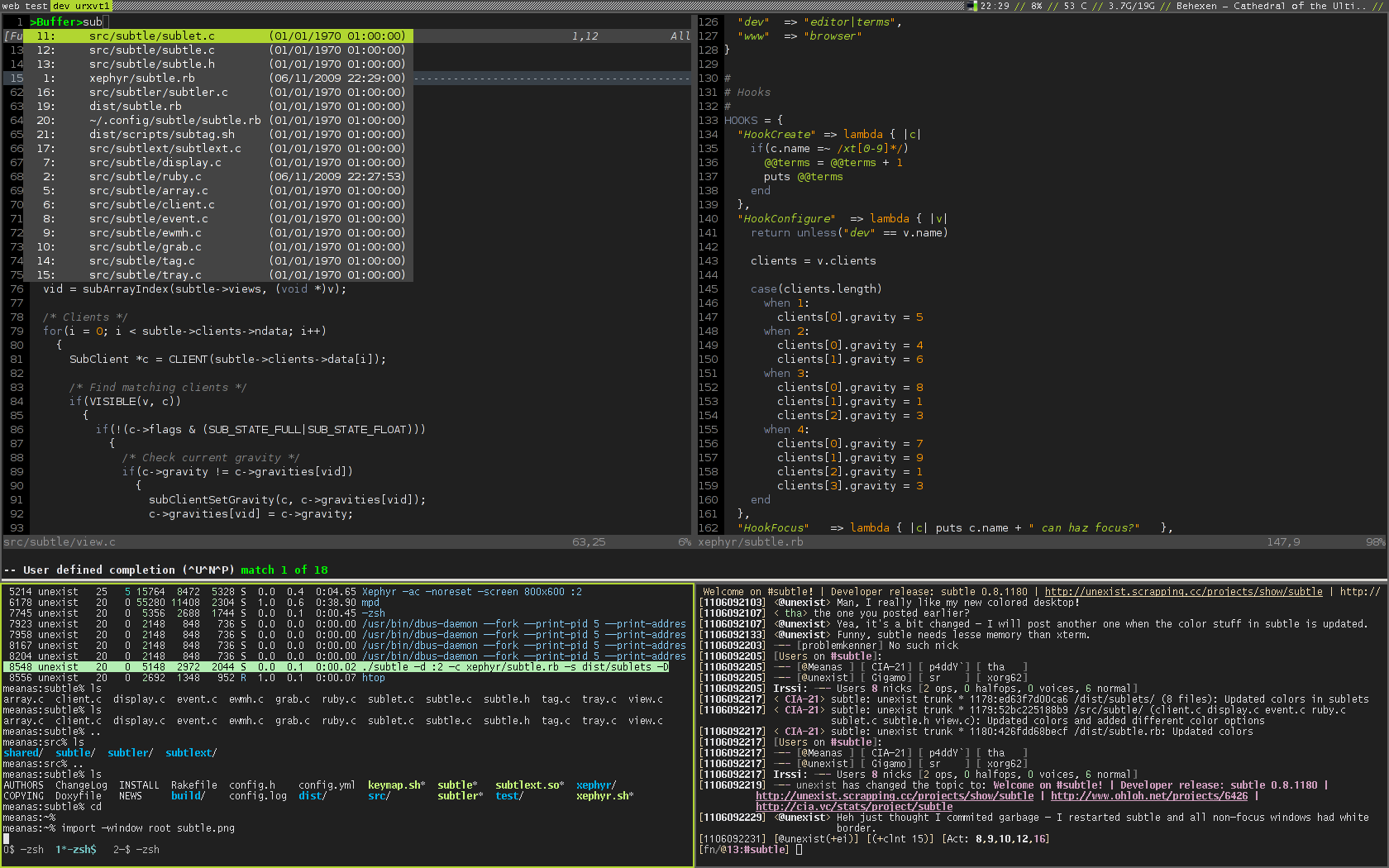Viewport: 1389px width, 868px height.
Task: Switch to screen window 0 -zsh
Action: click(x=23, y=850)
